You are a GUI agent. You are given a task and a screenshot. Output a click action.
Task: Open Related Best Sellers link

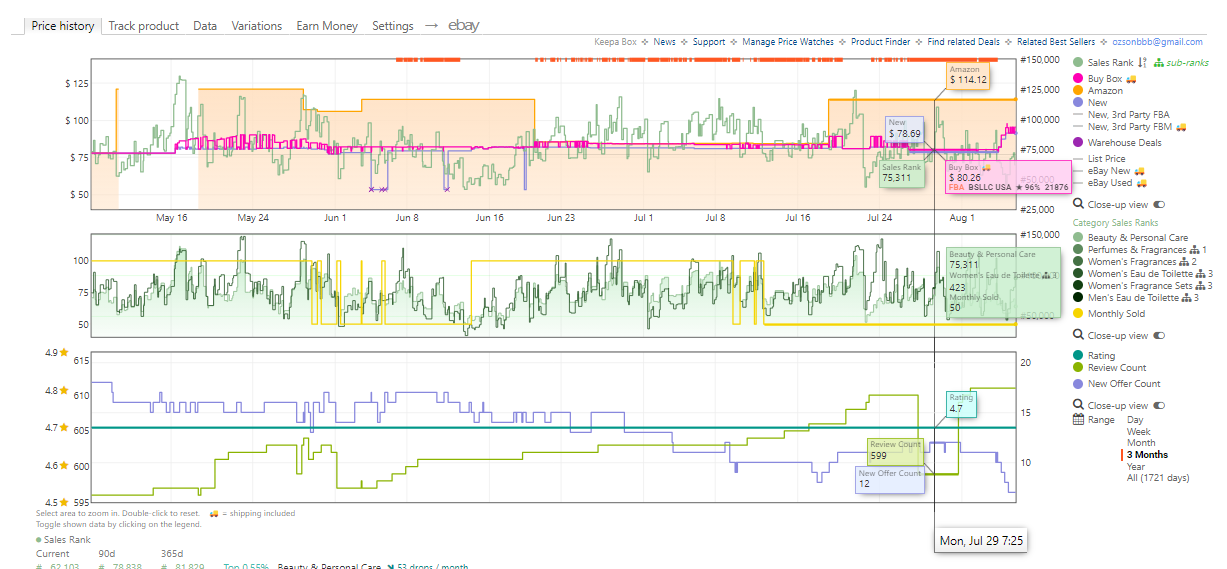[1056, 42]
